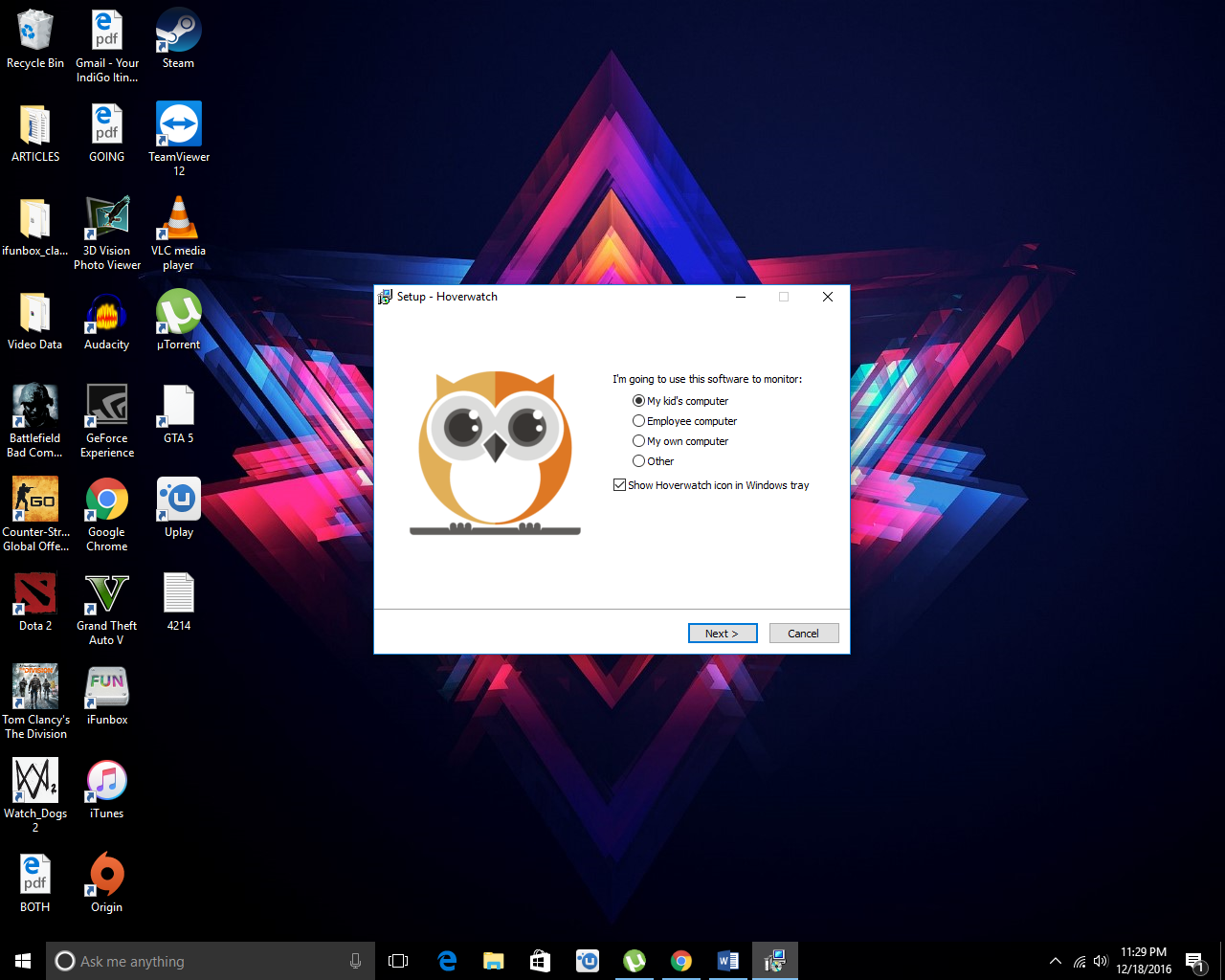
Task: Open the Recycle Bin desktop icon
Action: pos(35,40)
